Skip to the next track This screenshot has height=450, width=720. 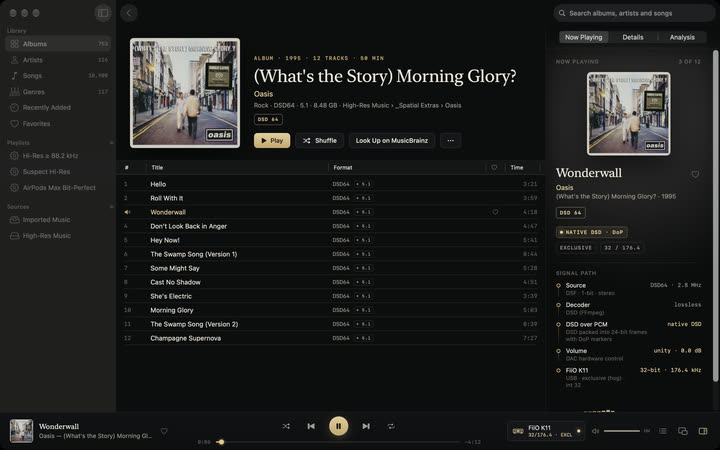pyautogui.click(x=366, y=426)
